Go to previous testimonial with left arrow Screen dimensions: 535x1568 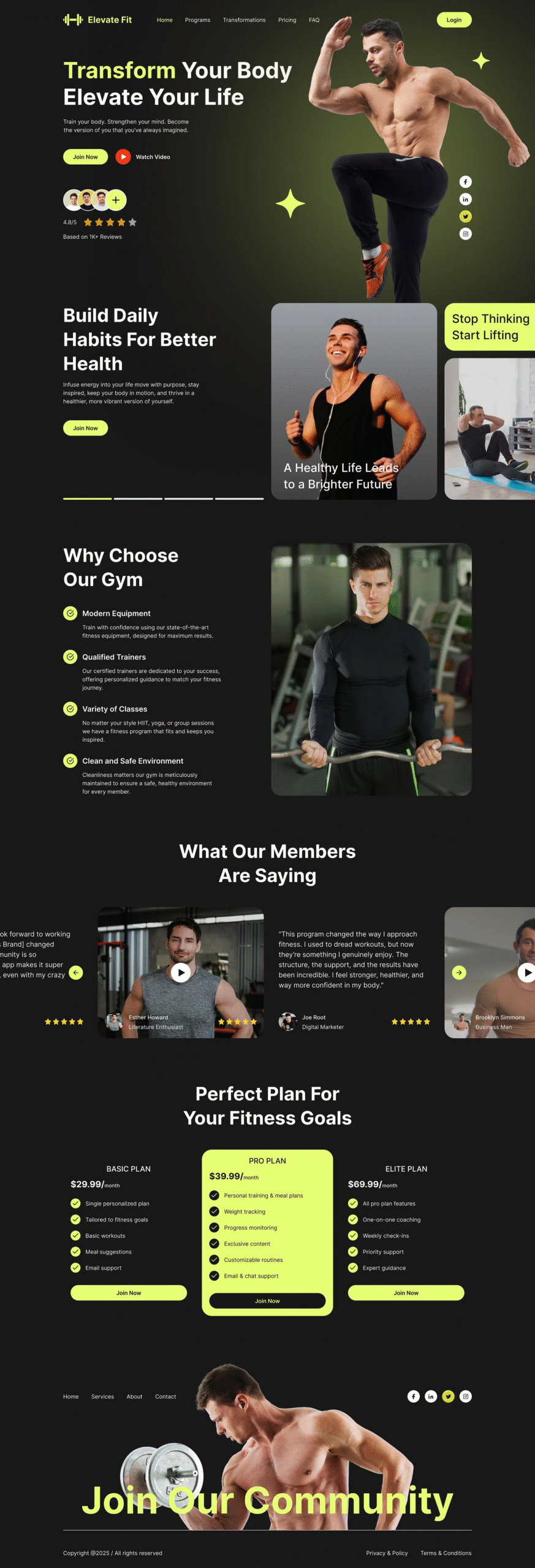click(76, 973)
